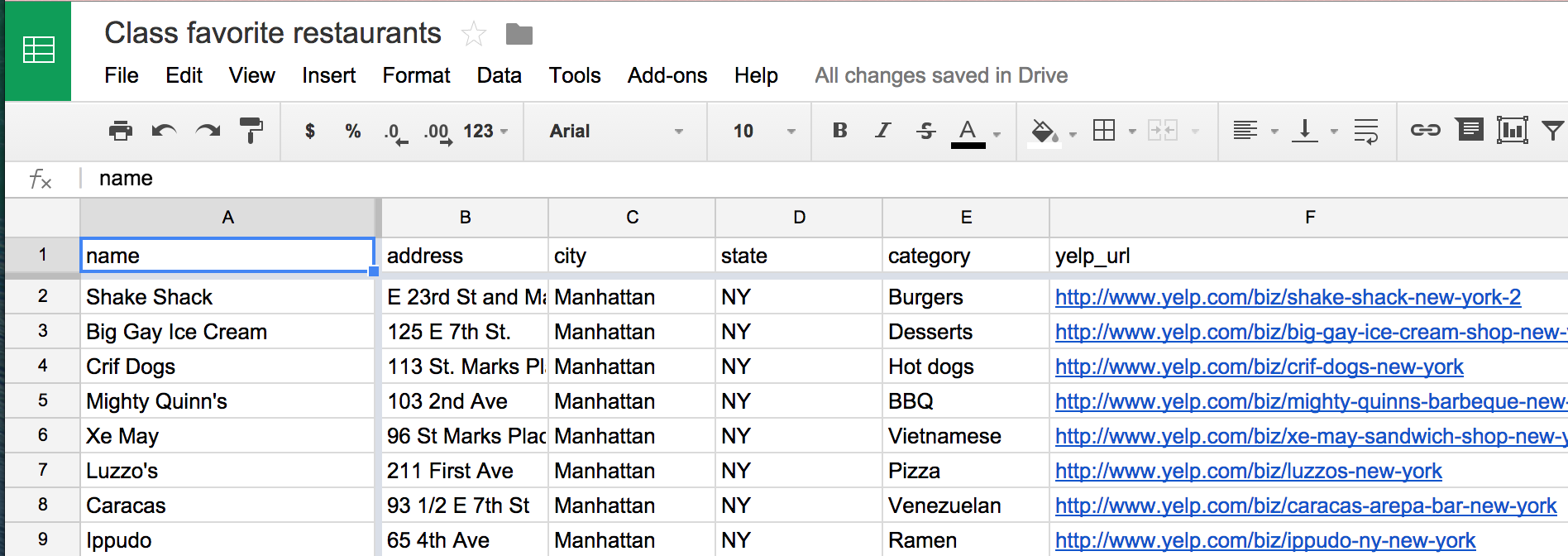The image size is (1568, 556).
Task: Click the Print icon
Action: pos(121,131)
